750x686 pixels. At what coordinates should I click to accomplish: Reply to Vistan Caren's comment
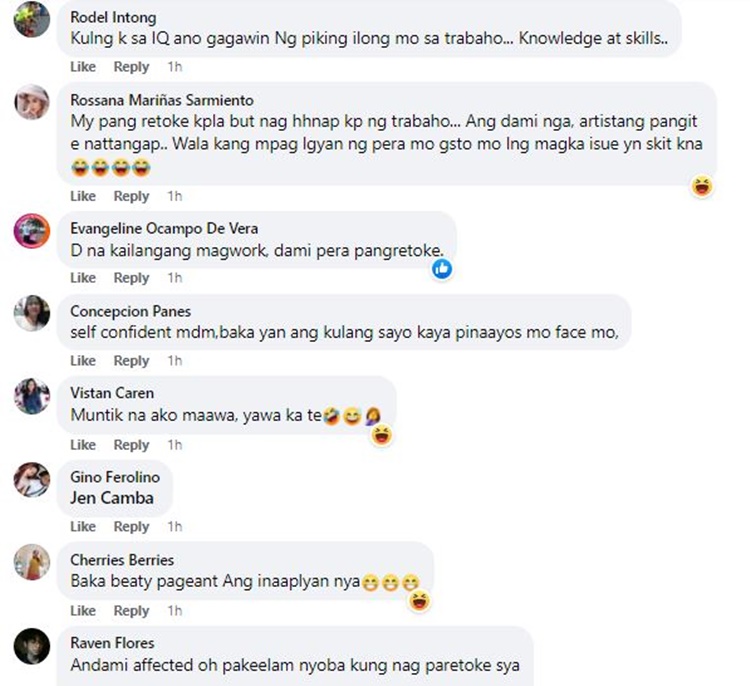coord(131,444)
